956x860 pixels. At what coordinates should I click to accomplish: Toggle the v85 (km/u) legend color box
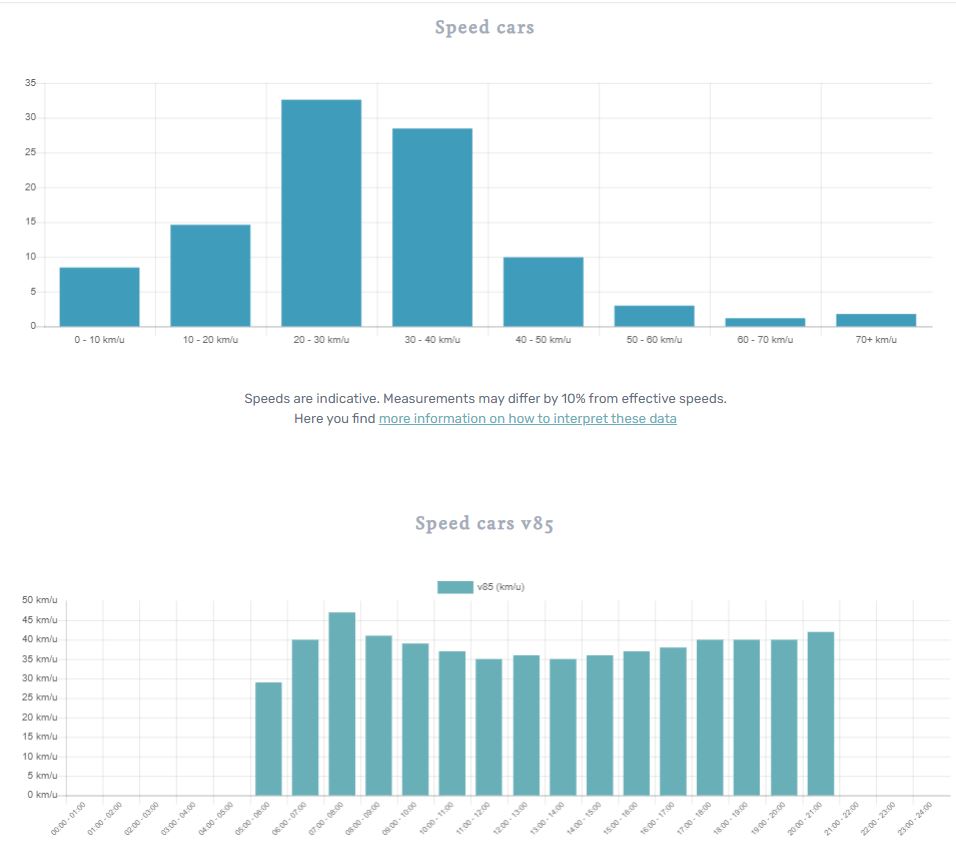point(455,587)
